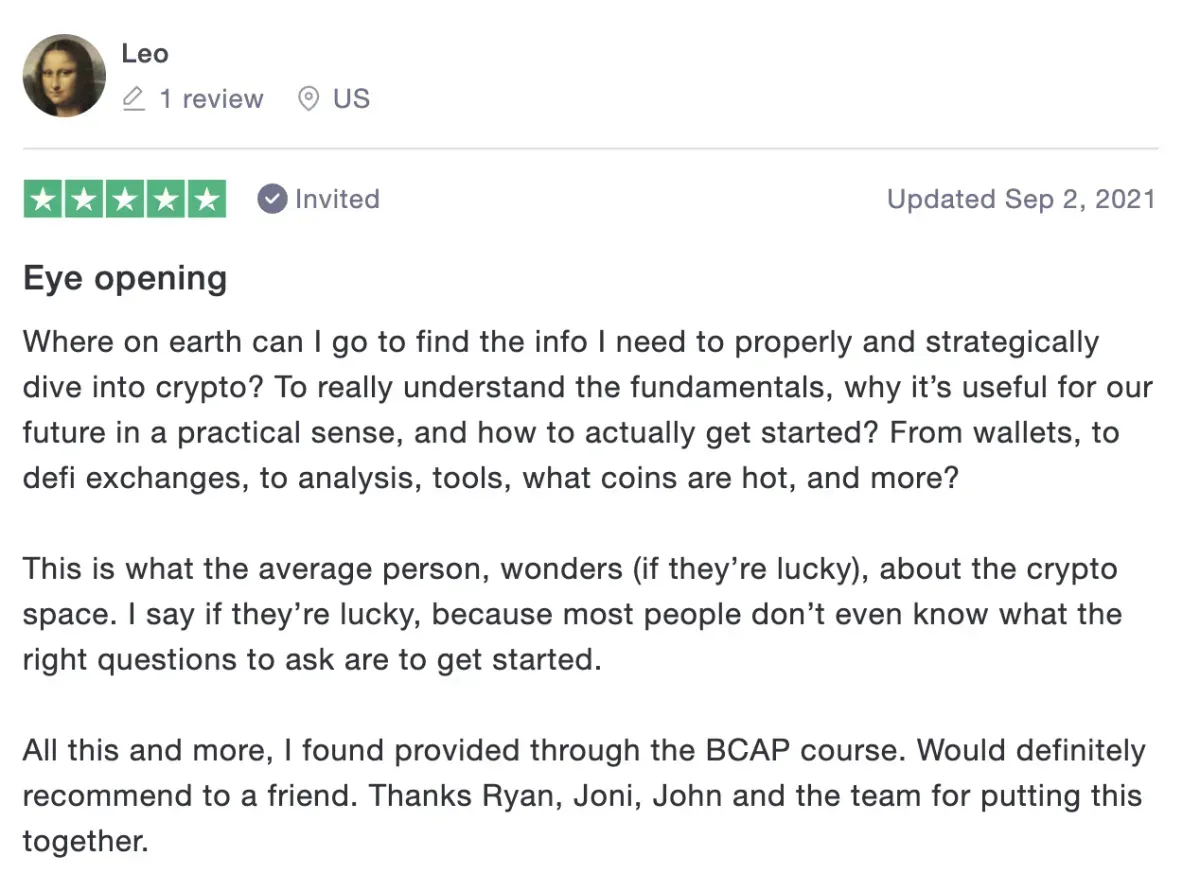Click the paragraph starting 'This is what'
Viewport: 1200px width, 891px height.
point(572,614)
